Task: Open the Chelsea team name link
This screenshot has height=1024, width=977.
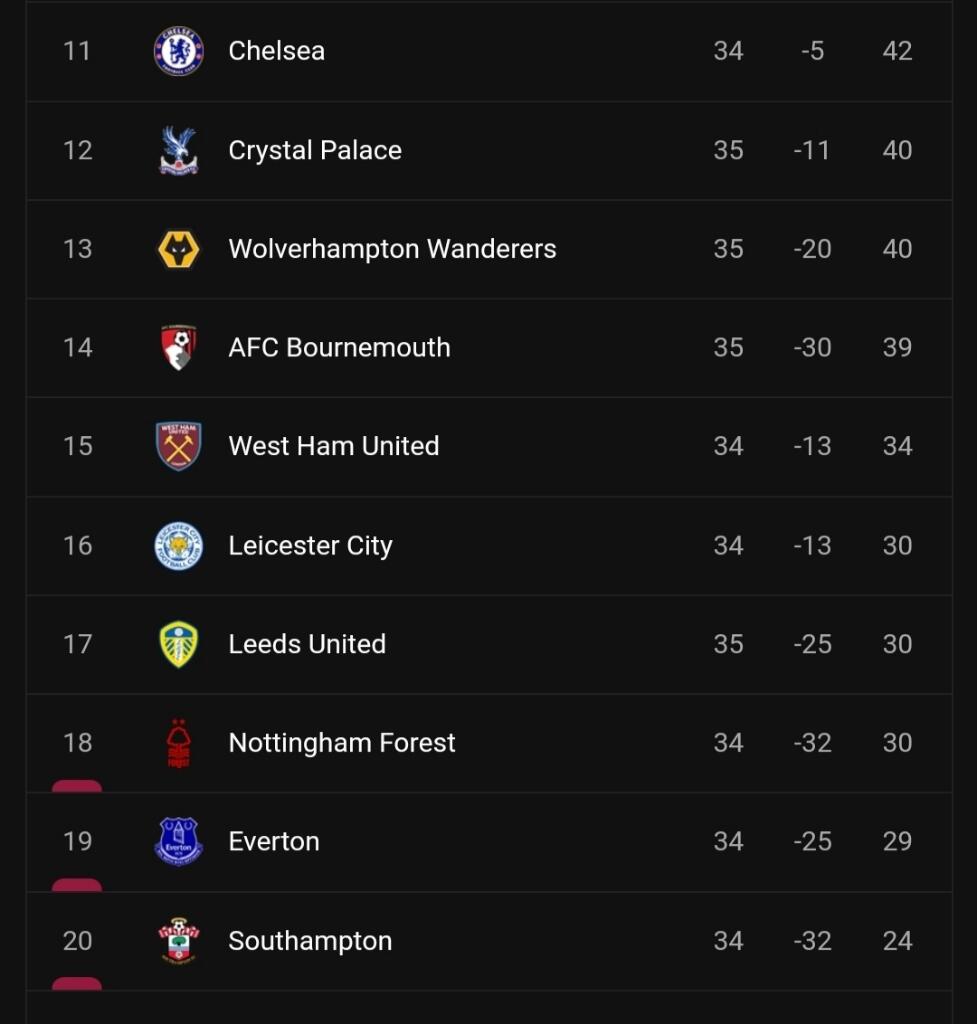Action: [x=277, y=51]
